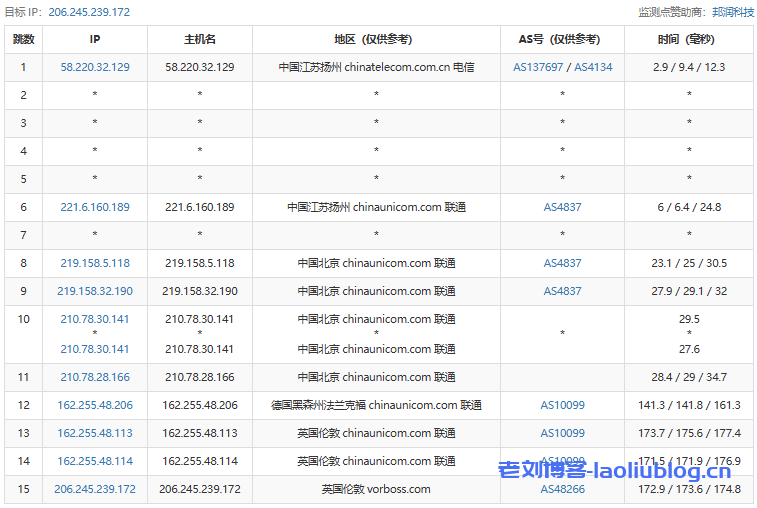Open AS10099 link in the Frankfurt row
The image size is (757, 508).
click(x=562, y=405)
